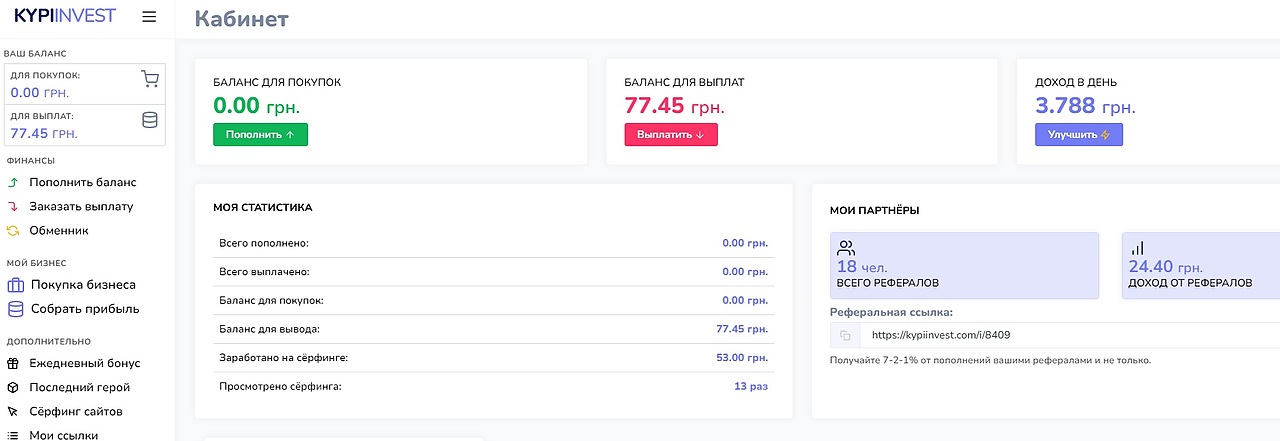
Task: Click the gift icon for daily bonus
Action: (x=13, y=364)
